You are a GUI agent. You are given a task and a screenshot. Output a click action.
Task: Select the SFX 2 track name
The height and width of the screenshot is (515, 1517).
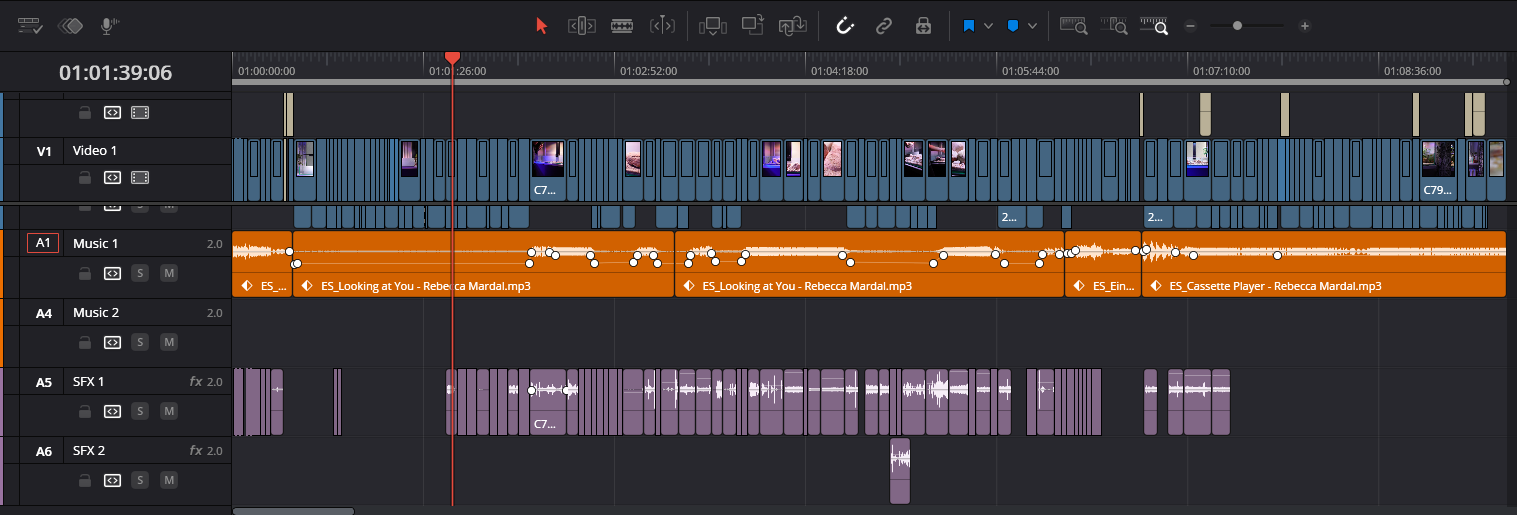point(89,451)
